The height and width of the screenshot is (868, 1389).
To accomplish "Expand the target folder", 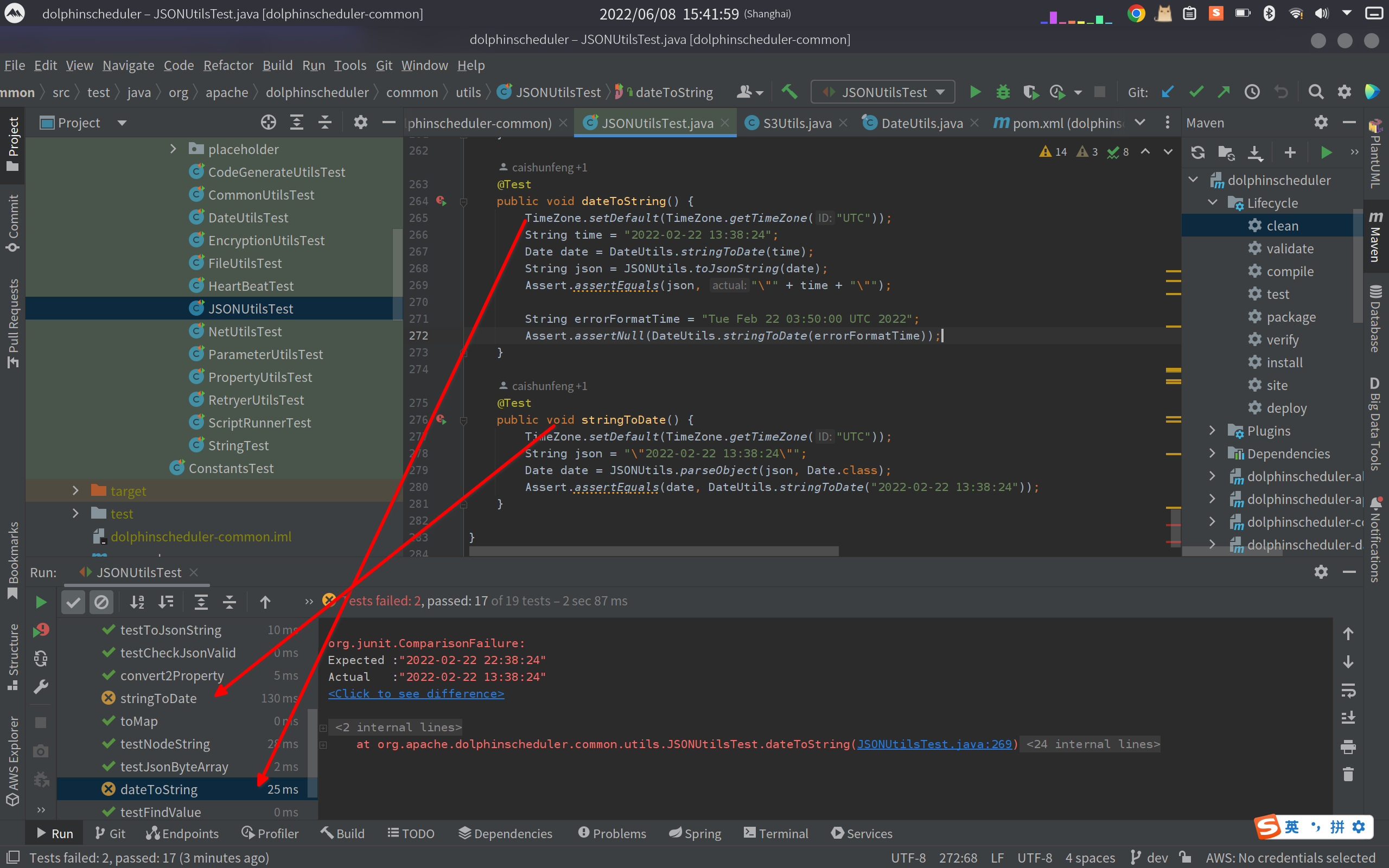I will coord(75,491).
